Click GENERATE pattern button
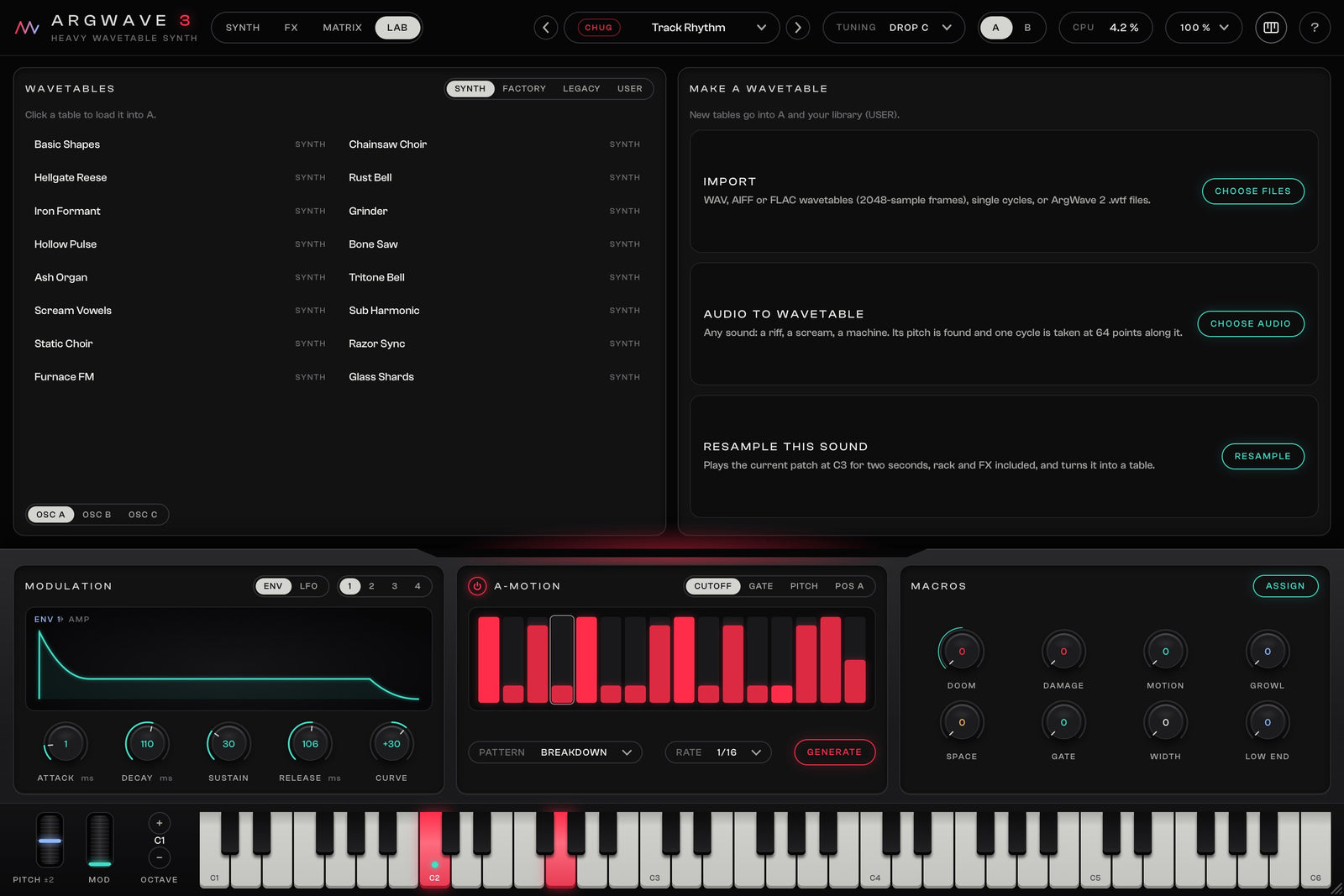Viewport: 1344px width, 896px height. 834,752
